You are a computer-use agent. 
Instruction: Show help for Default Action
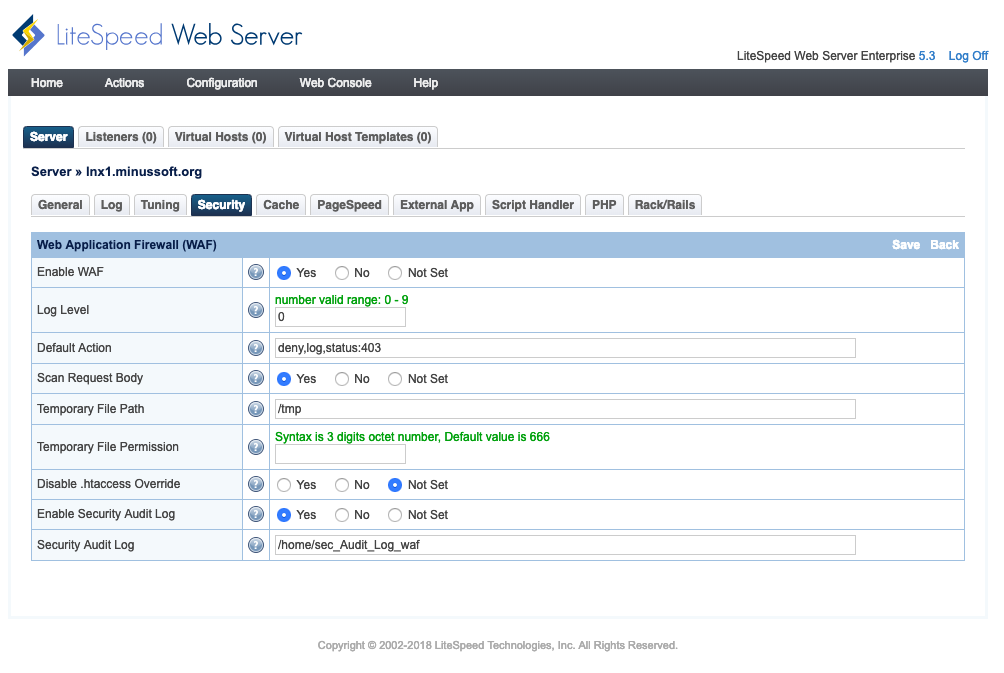(255, 348)
